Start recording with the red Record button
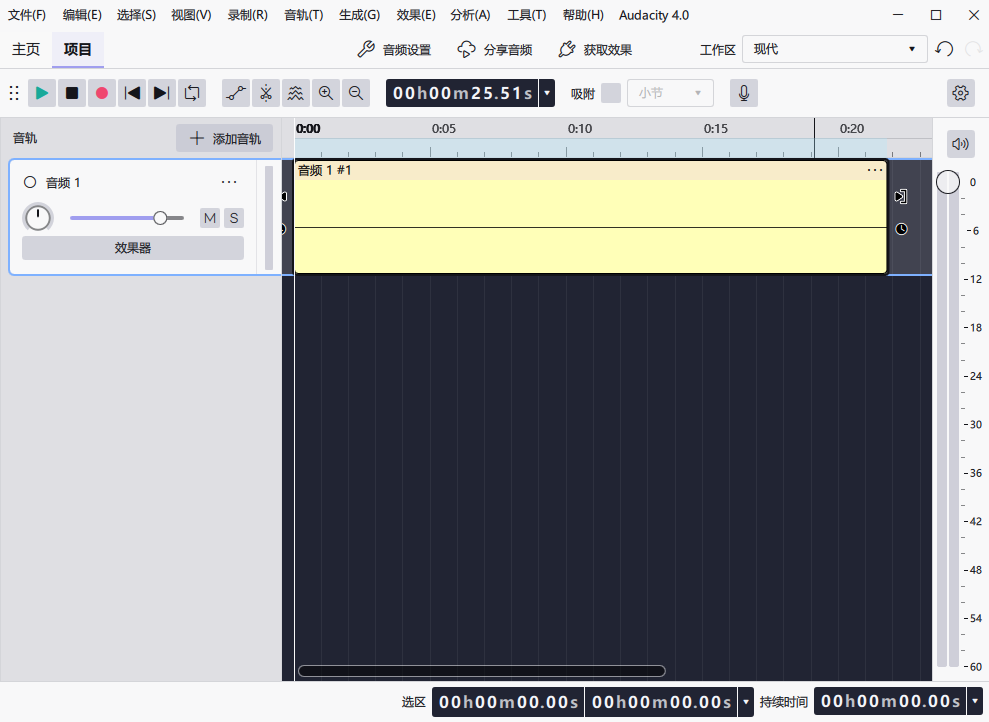 click(102, 93)
